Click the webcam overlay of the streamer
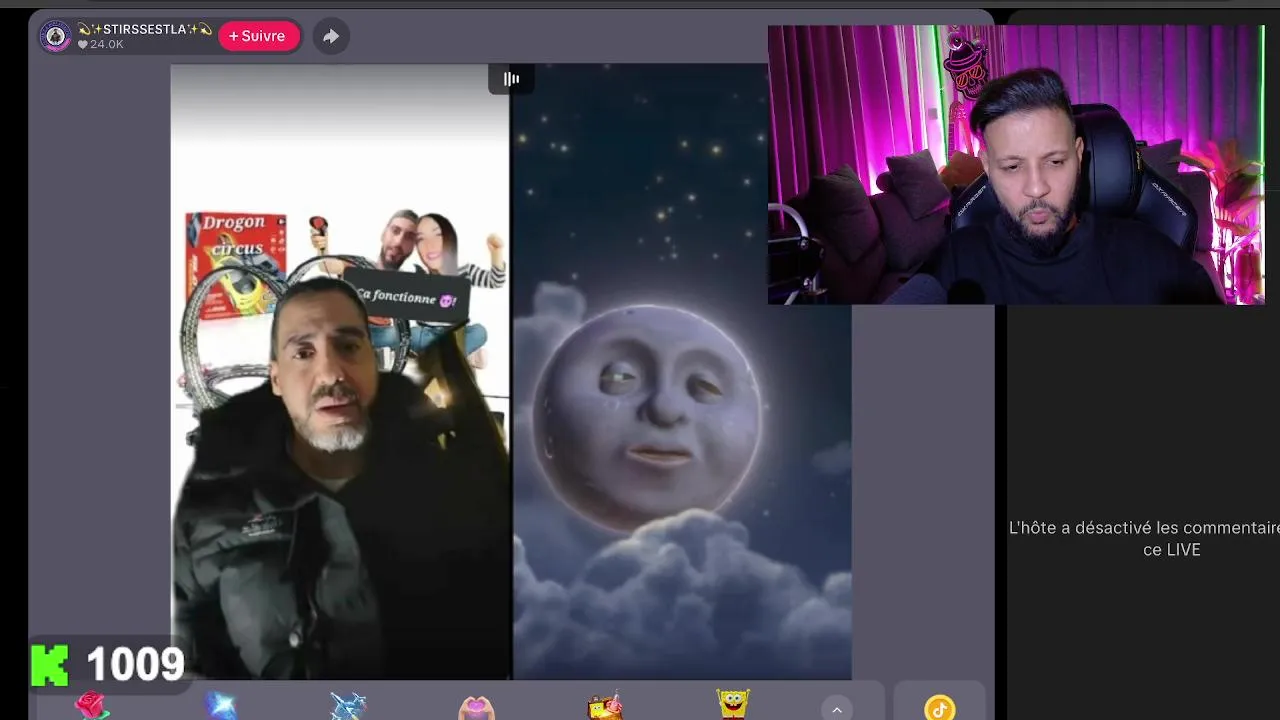 click(1016, 165)
